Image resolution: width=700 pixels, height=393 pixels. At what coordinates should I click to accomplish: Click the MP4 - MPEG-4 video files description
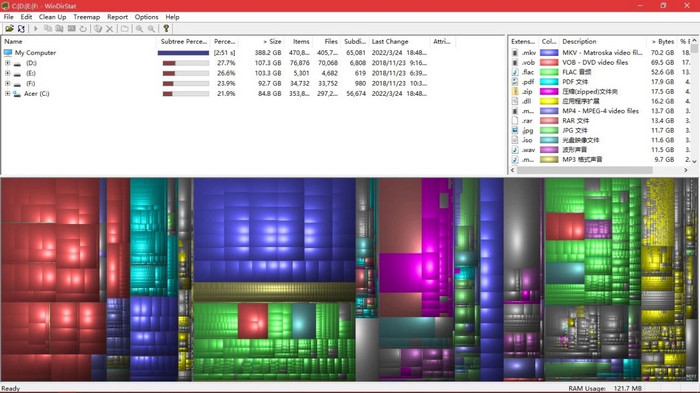(x=600, y=111)
